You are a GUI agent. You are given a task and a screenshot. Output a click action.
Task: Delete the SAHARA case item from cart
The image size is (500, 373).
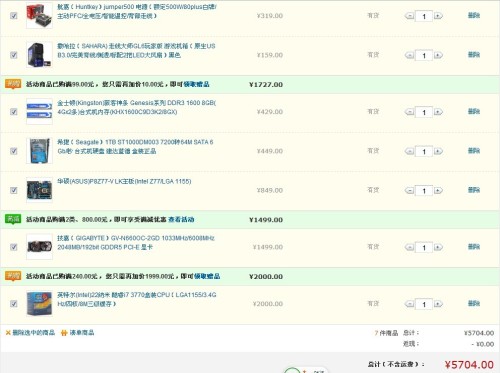tap(474, 55)
